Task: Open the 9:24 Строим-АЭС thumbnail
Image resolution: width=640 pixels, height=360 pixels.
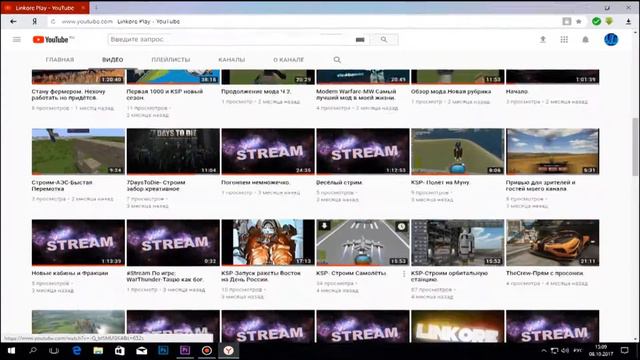Action: [78, 151]
